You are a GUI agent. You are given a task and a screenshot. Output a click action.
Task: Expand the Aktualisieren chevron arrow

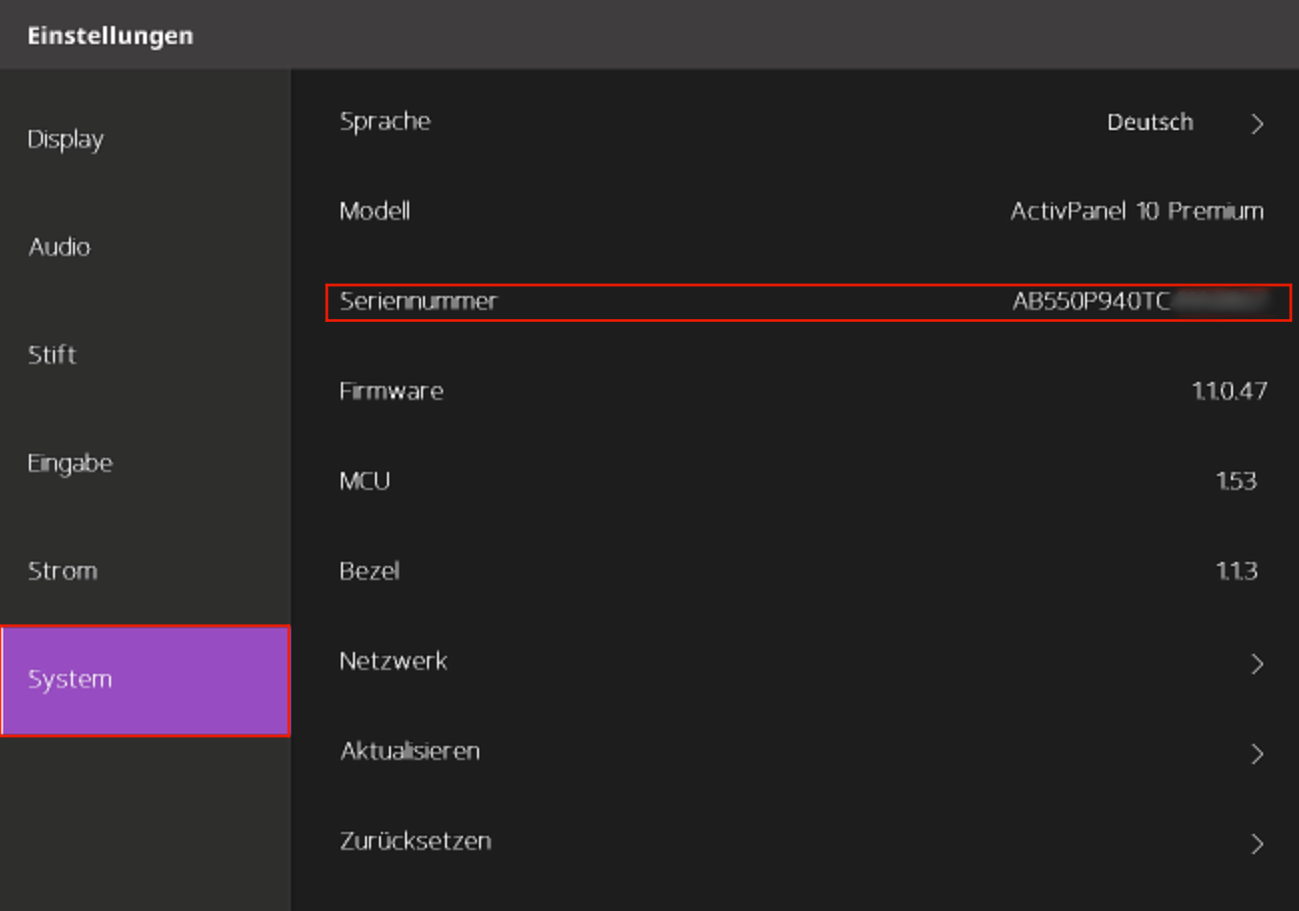(x=1257, y=753)
